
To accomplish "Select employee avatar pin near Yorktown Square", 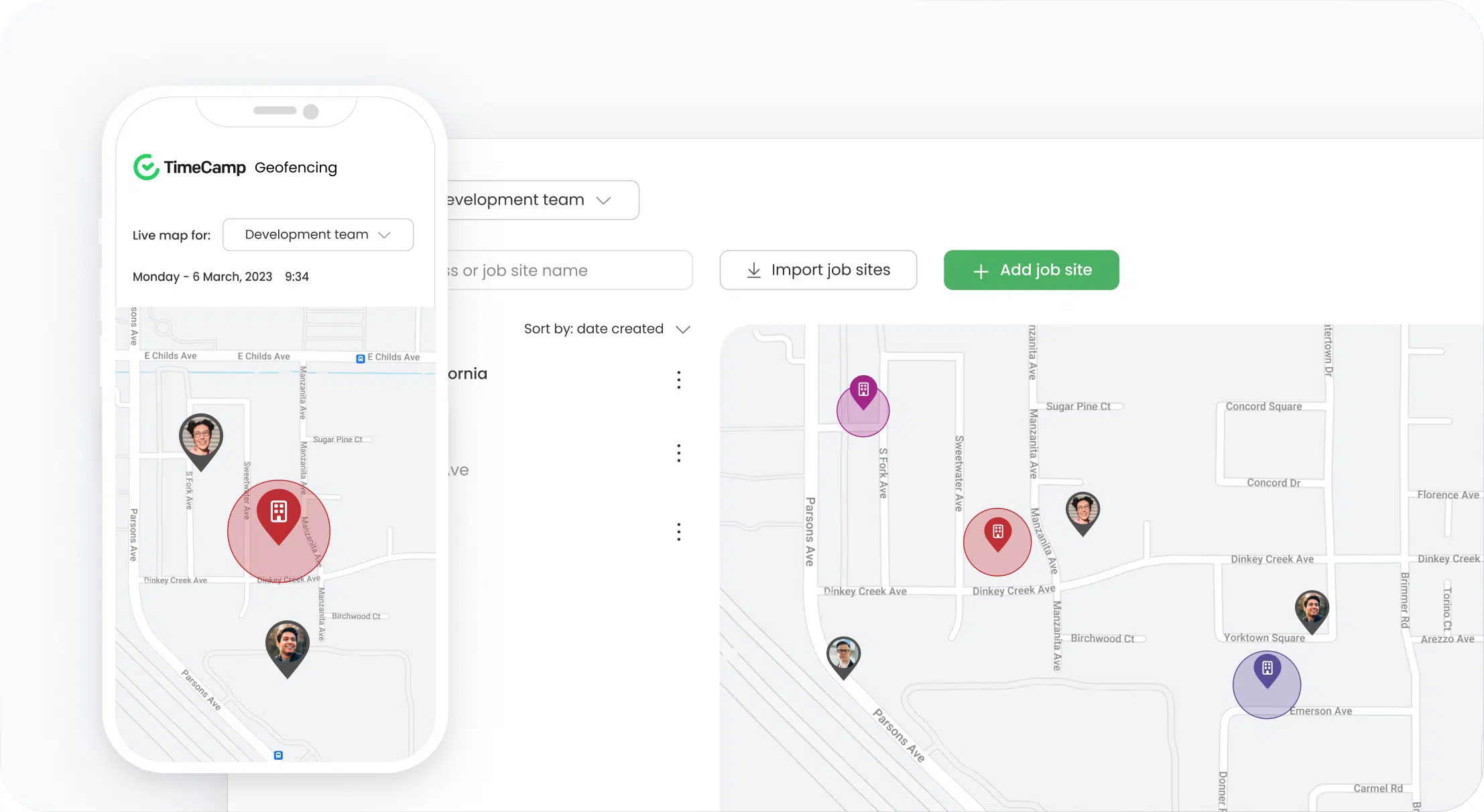I will [x=1311, y=608].
